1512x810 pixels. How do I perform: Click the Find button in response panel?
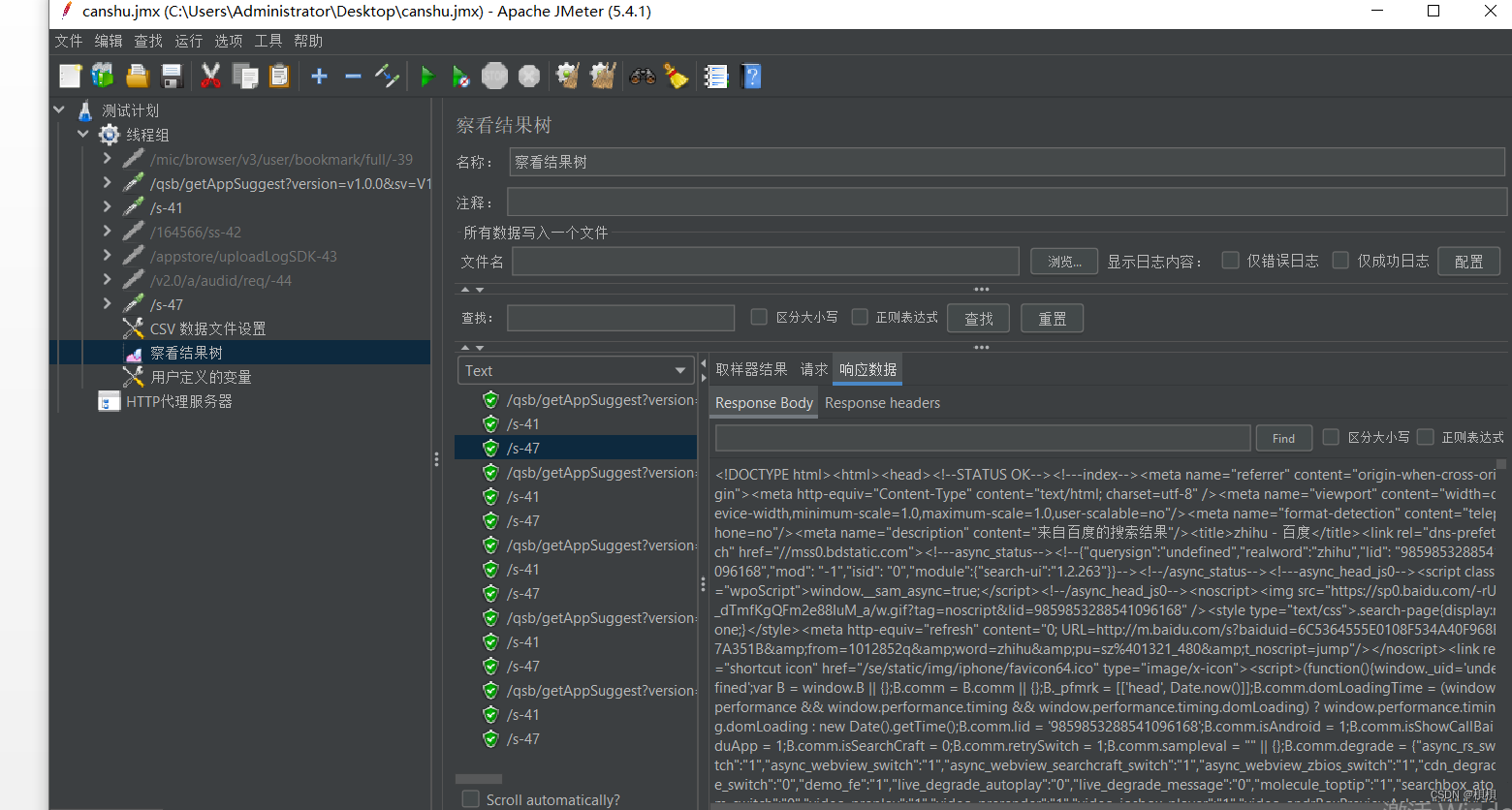(x=1283, y=438)
